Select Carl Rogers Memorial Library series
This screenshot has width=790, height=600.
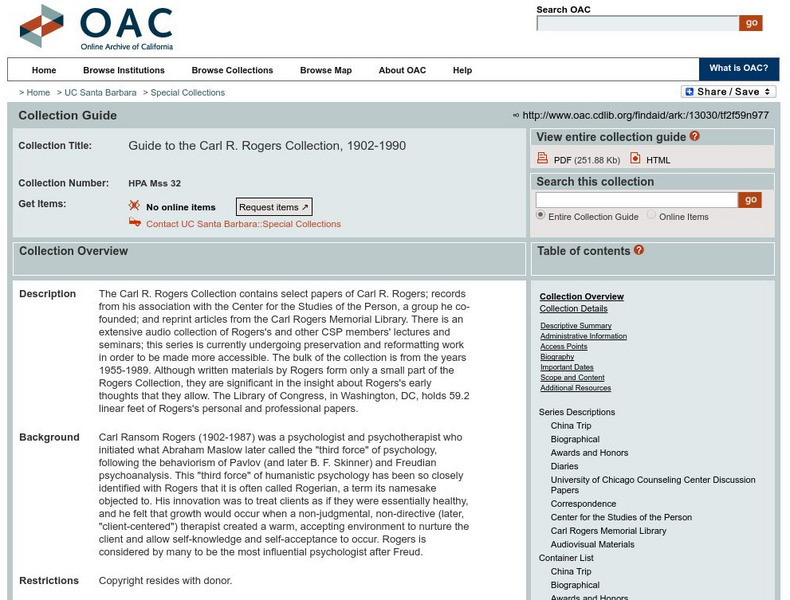[608, 531]
